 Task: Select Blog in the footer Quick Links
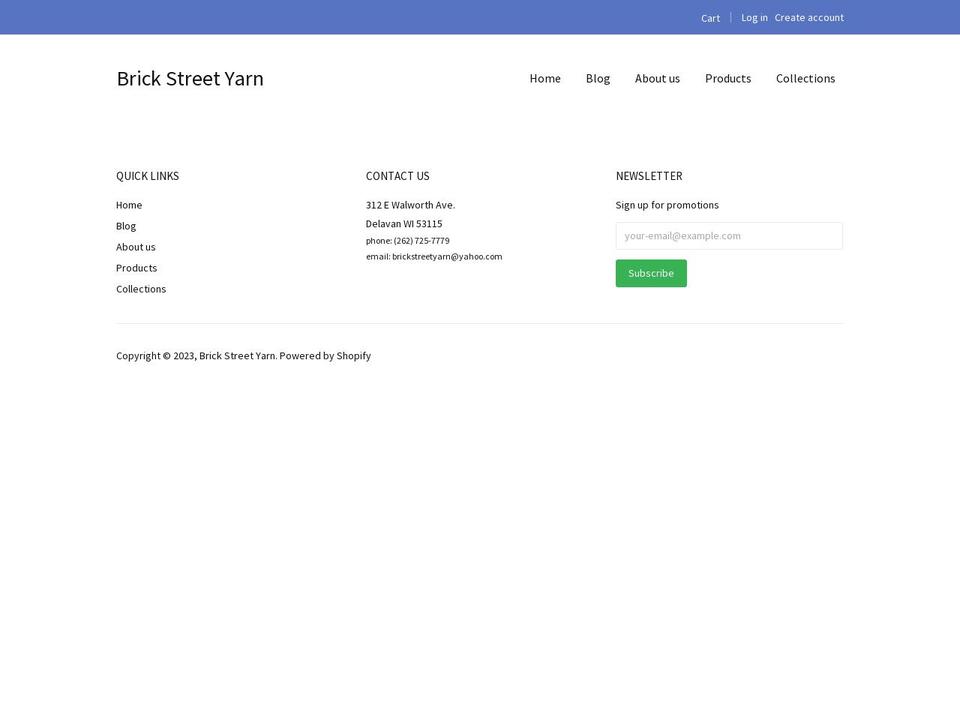125,225
